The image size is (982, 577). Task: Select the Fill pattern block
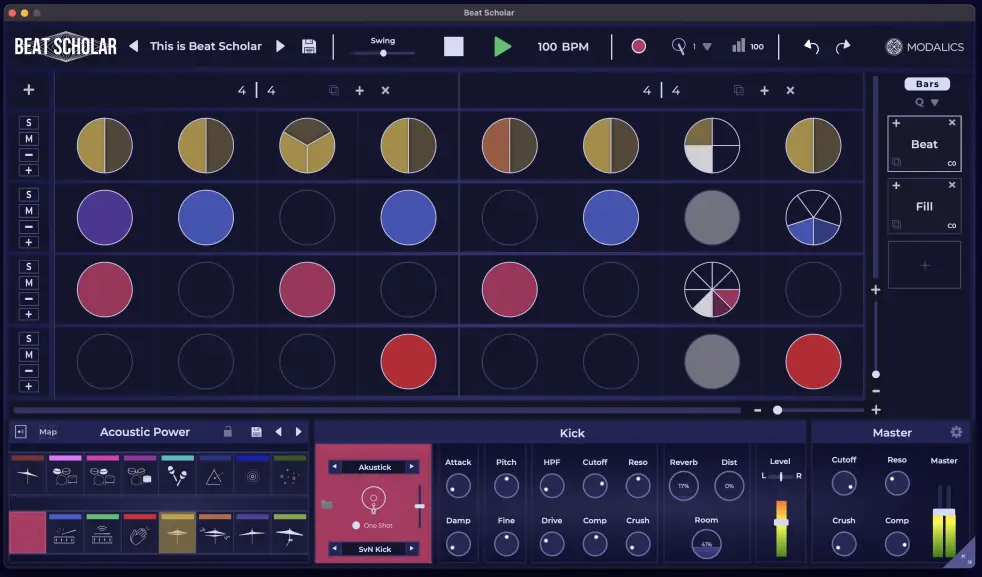pyautogui.click(x=924, y=207)
